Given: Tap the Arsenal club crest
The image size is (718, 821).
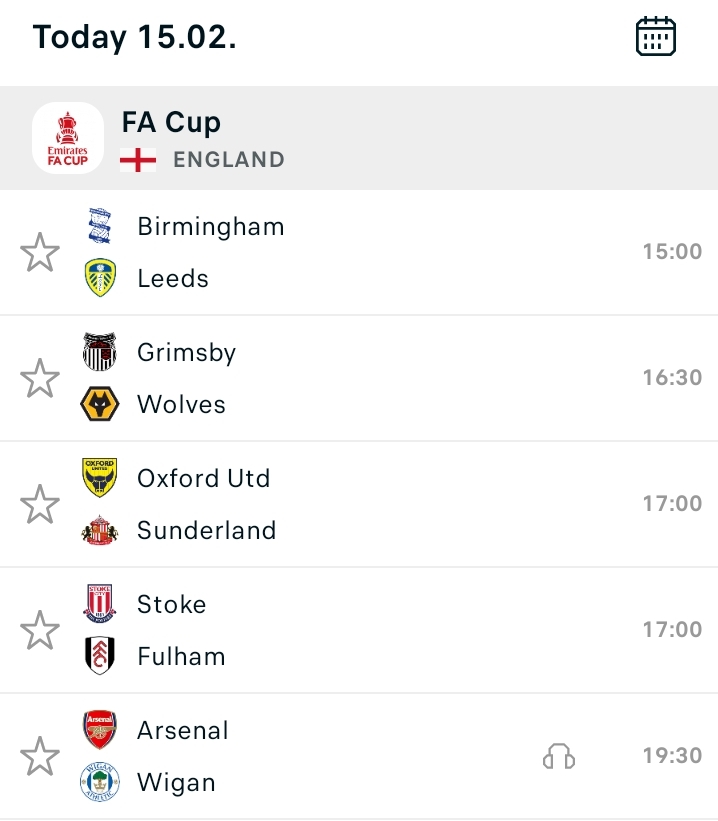Looking at the screenshot, I should [x=100, y=730].
